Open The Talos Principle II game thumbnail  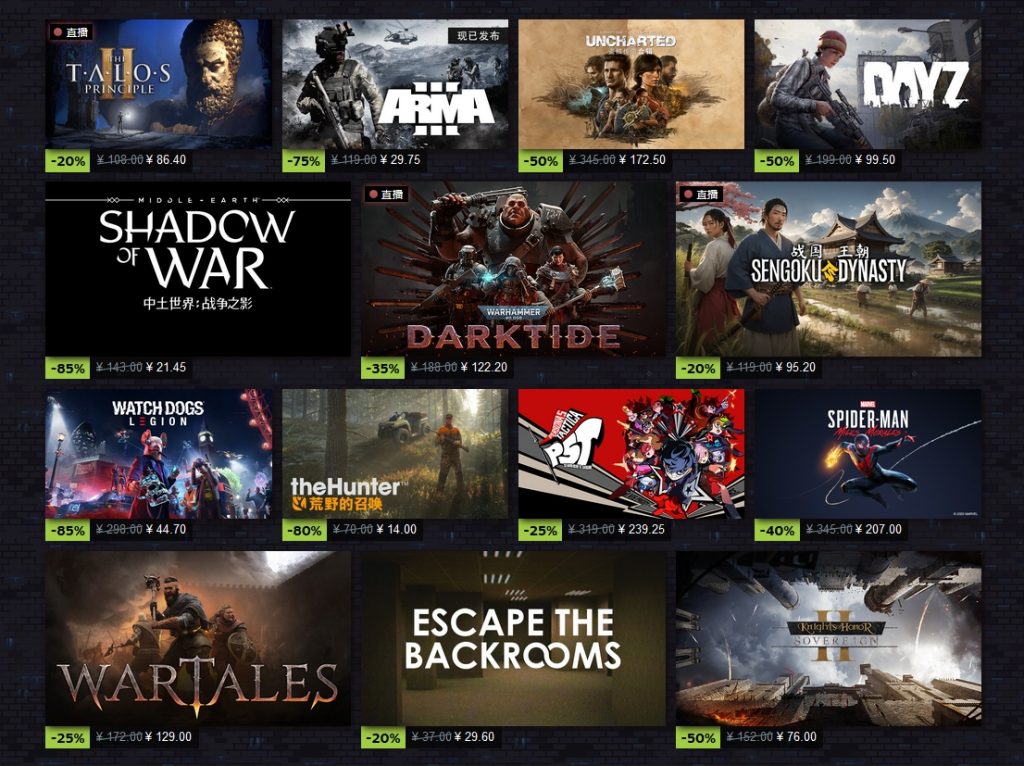(159, 84)
